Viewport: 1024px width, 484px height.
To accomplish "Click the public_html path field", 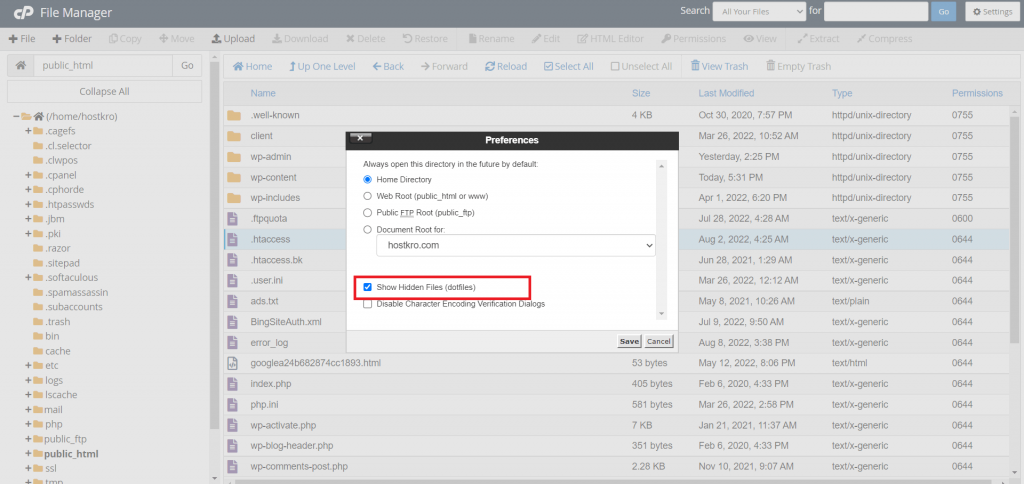I will 103,65.
